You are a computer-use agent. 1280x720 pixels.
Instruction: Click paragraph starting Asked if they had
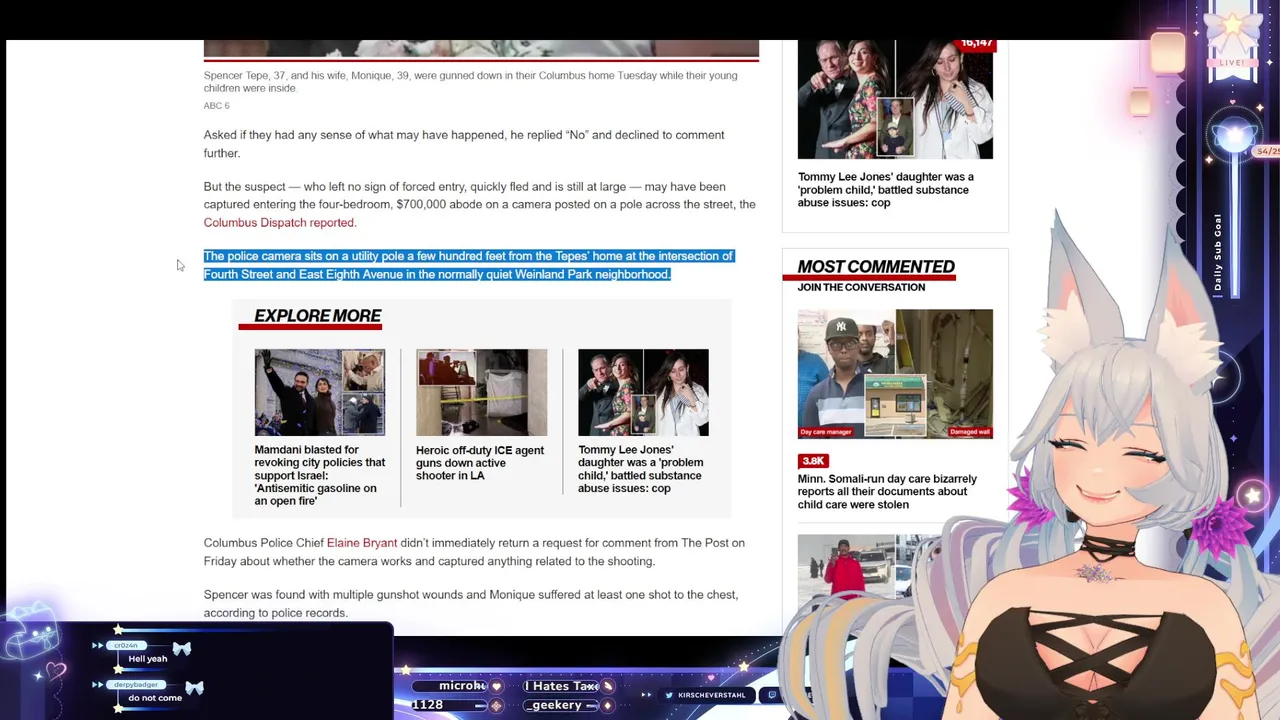pyautogui.click(x=464, y=144)
